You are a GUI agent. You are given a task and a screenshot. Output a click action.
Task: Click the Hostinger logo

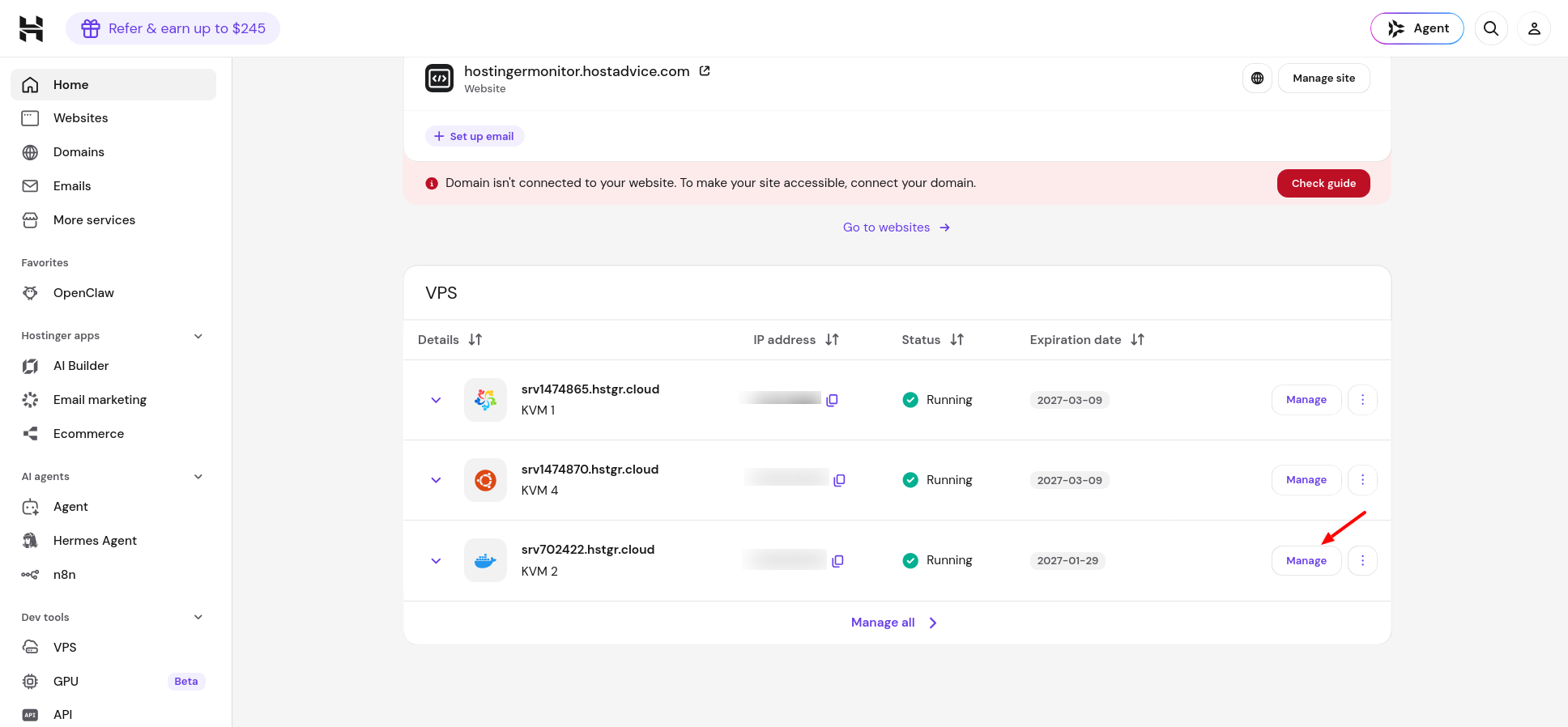pos(31,28)
